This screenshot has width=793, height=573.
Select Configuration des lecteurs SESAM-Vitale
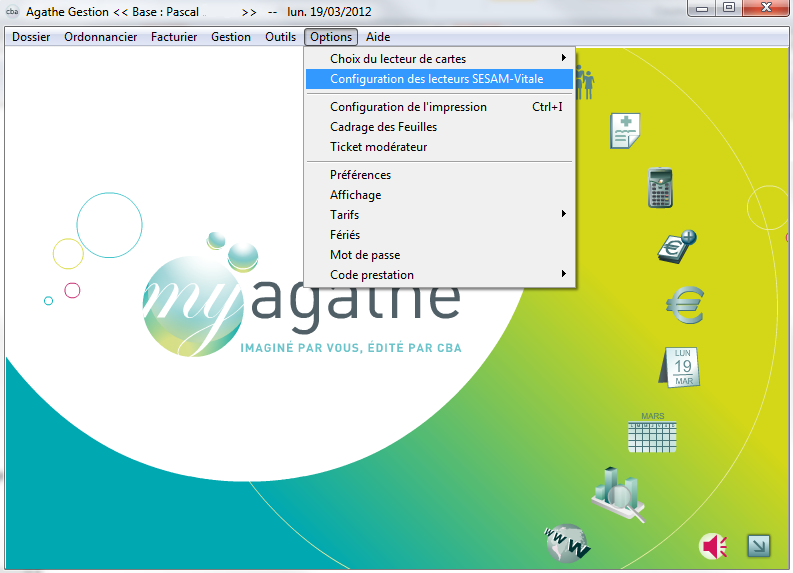pos(439,79)
